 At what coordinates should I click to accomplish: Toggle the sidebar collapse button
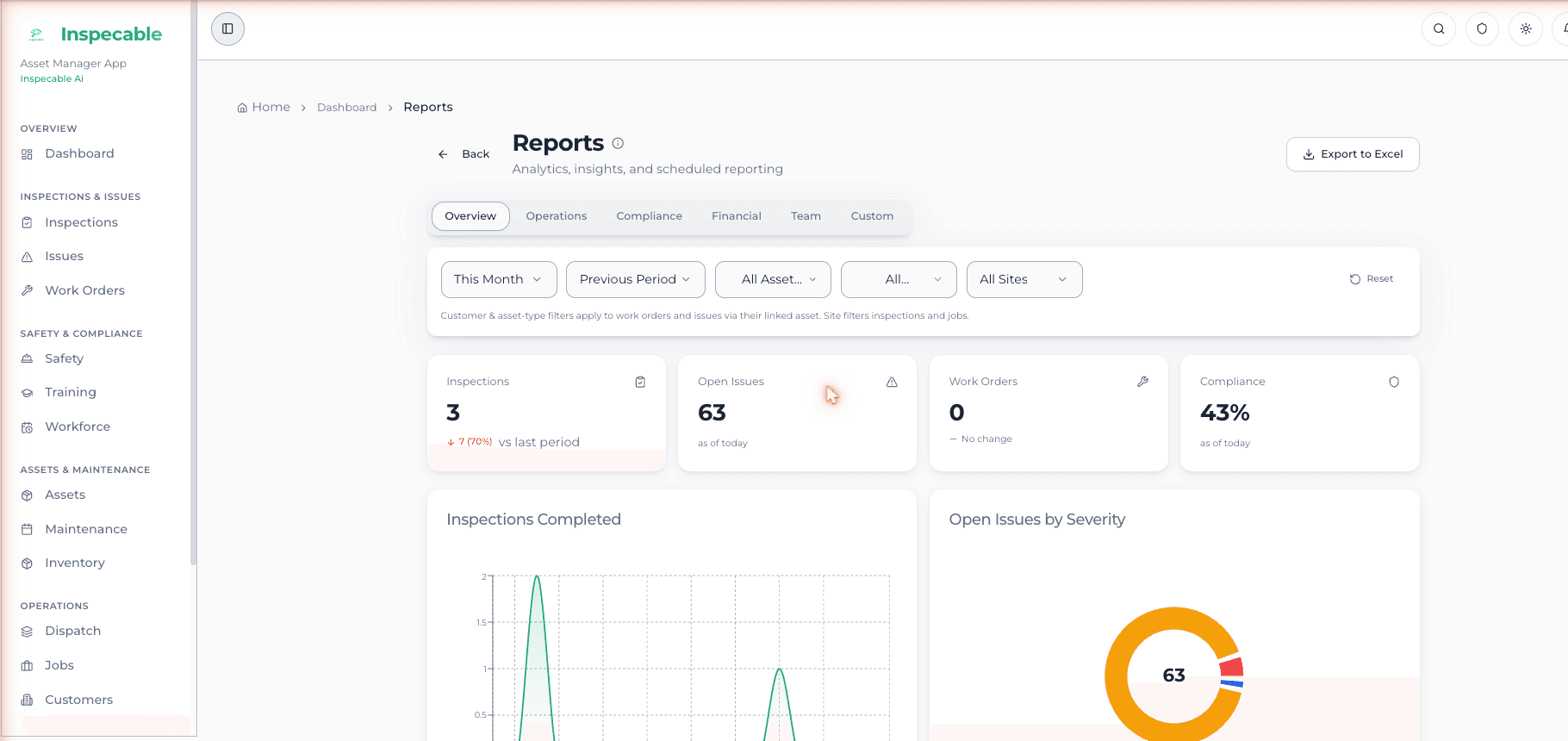pos(227,28)
